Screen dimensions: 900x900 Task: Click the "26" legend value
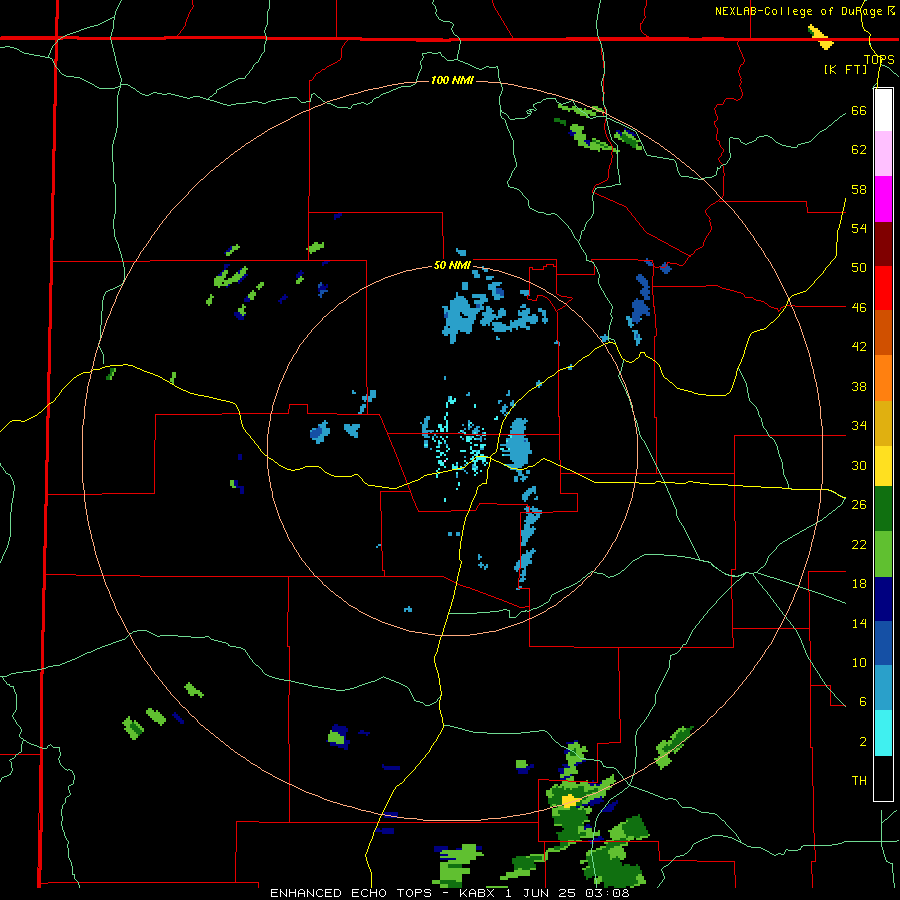click(859, 505)
